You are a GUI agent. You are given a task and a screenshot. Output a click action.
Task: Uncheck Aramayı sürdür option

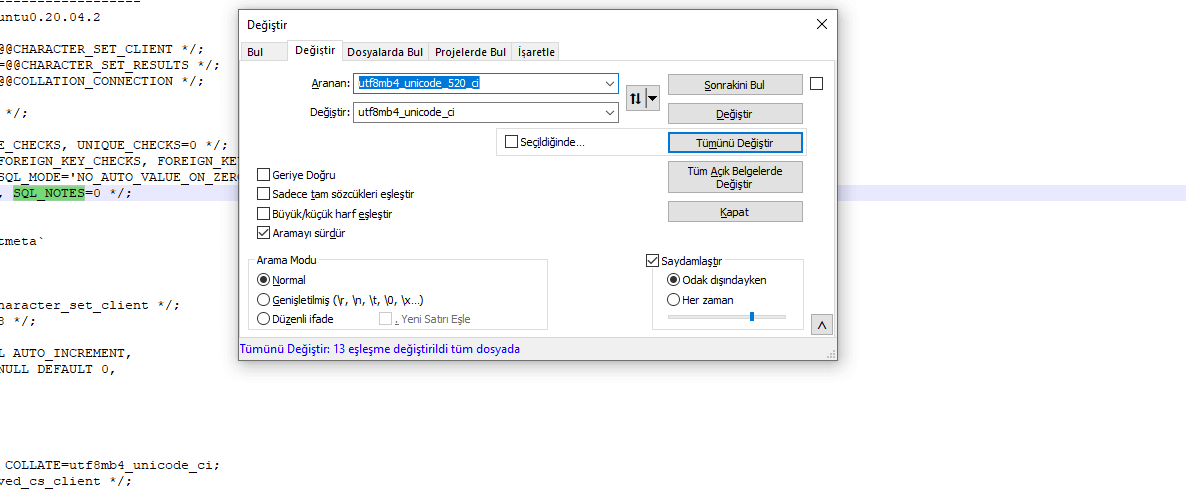tap(264, 233)
